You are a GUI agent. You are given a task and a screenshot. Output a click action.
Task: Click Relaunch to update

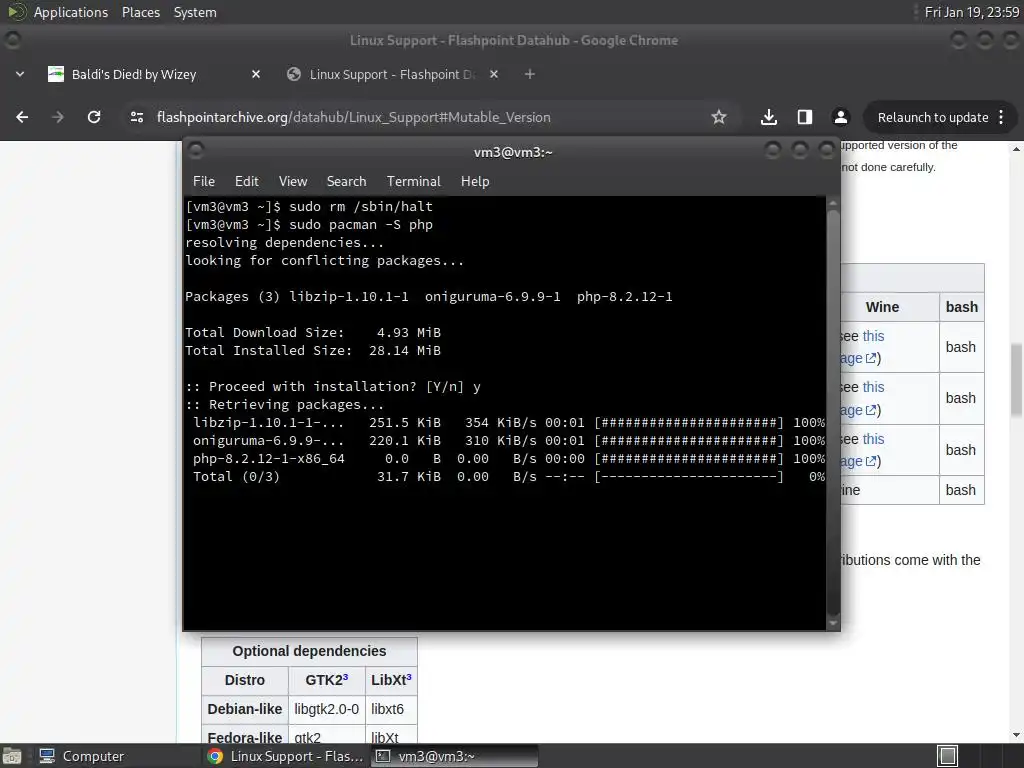tap(933, 118)
